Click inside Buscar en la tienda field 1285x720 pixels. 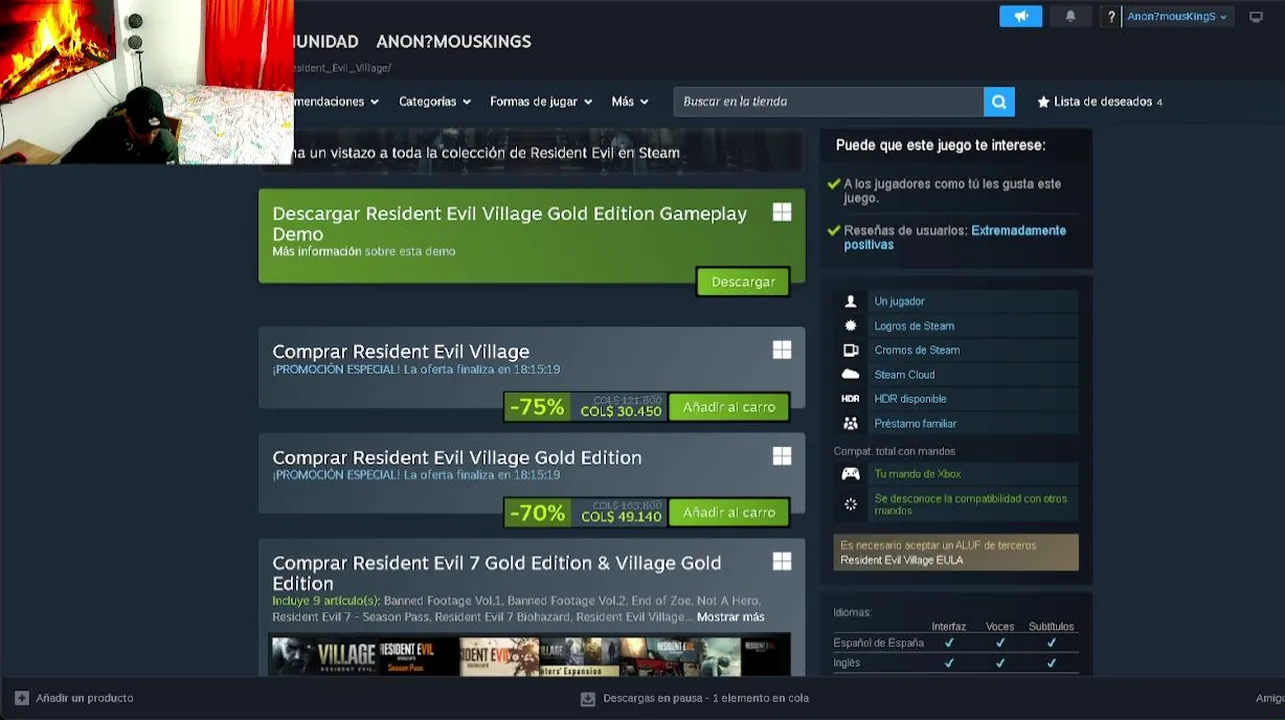pyautogui.click(x=828, y=102)
